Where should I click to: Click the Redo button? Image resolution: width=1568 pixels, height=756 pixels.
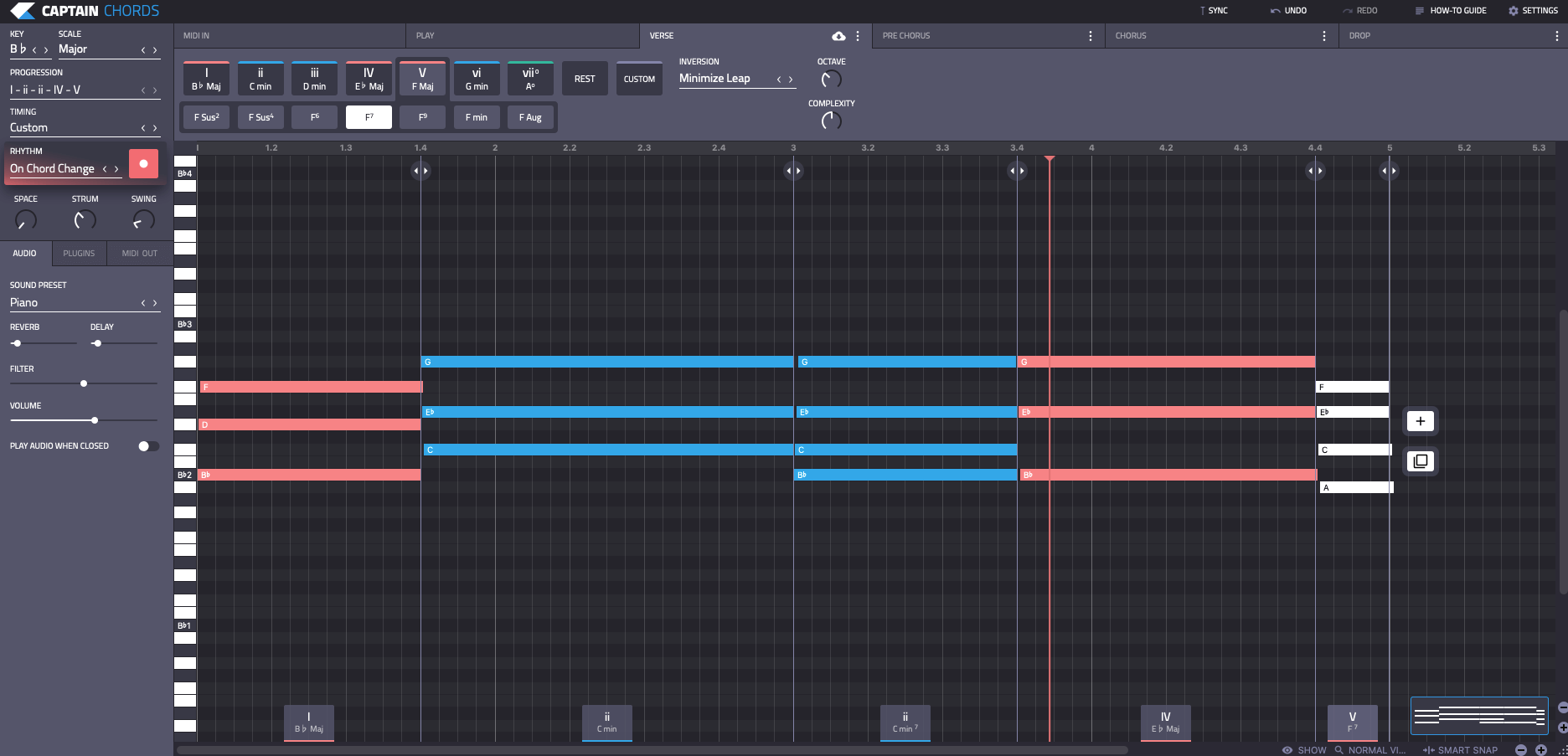tap(1359, 11)
